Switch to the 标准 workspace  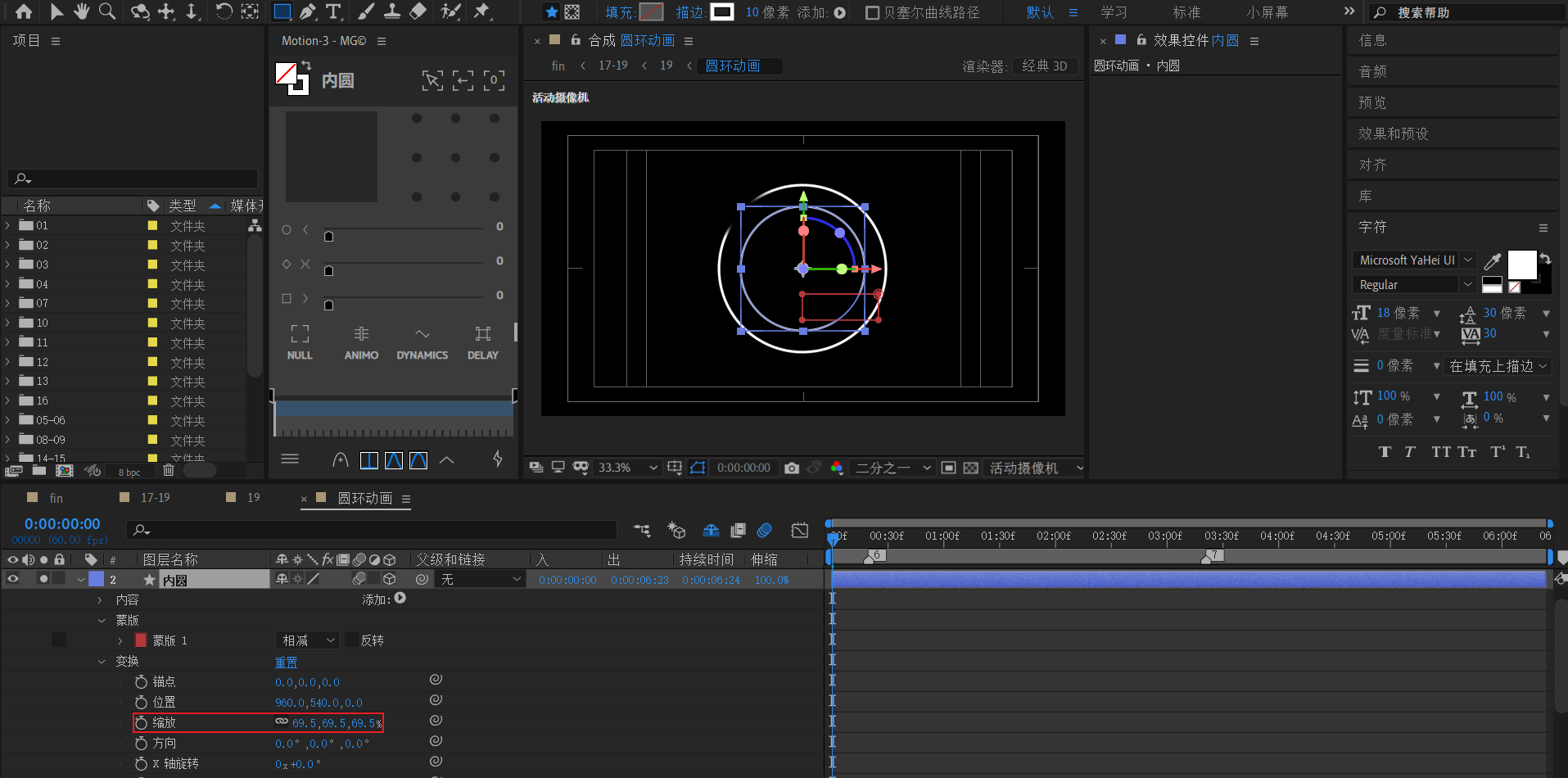[x=1186, y=12]
